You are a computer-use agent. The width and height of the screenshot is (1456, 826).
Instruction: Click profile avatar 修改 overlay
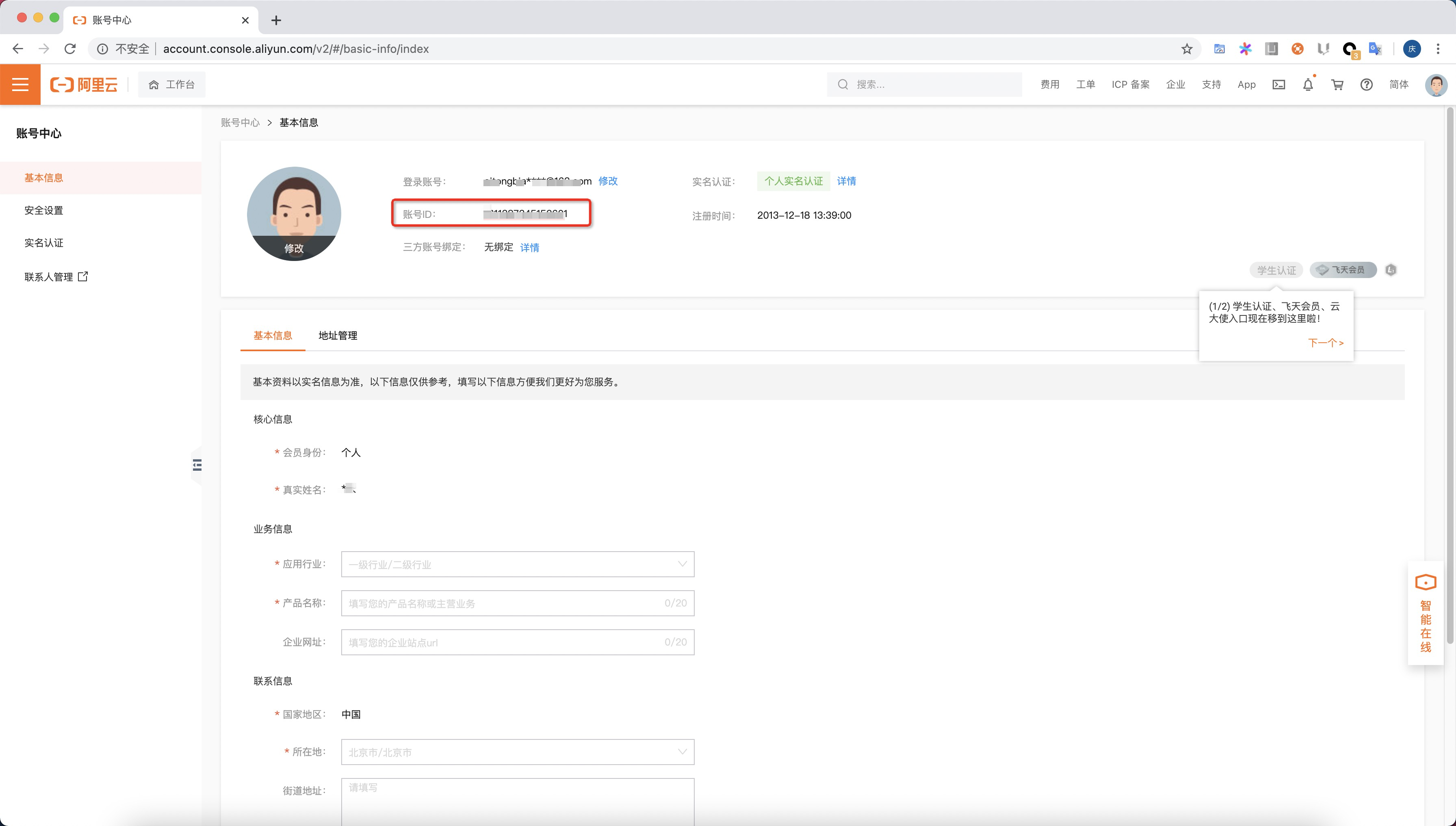294,248
